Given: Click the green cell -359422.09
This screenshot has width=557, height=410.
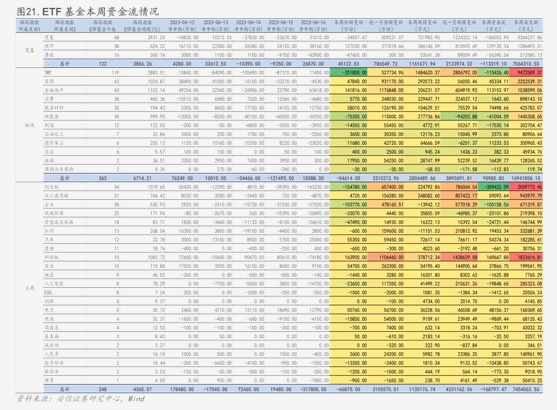Looking at the screenshot, I should (494, 187).
